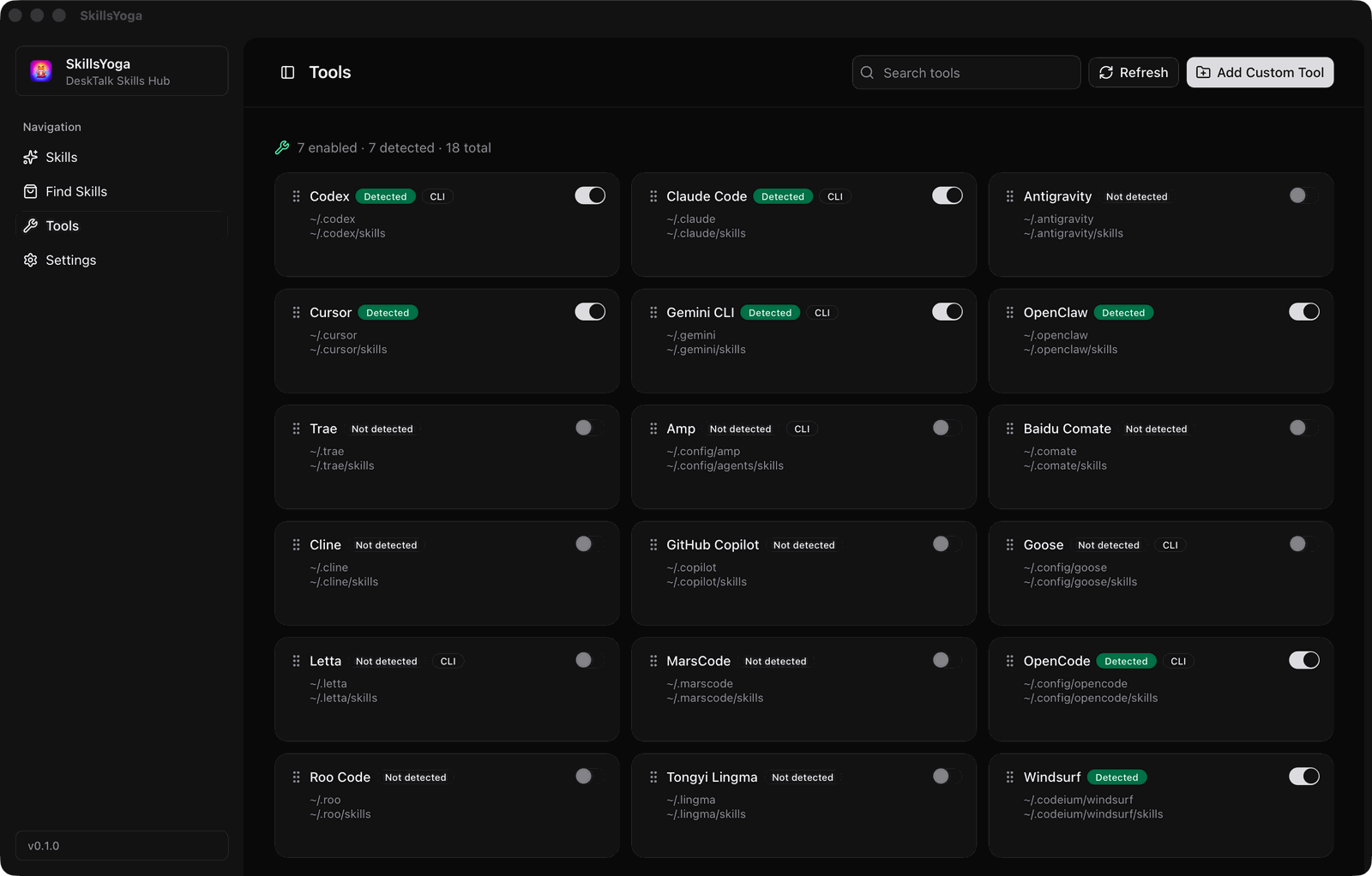Screen dimensions: 1372x876
Task: Enable the Trae toggle
Action: tap(590, 428)
